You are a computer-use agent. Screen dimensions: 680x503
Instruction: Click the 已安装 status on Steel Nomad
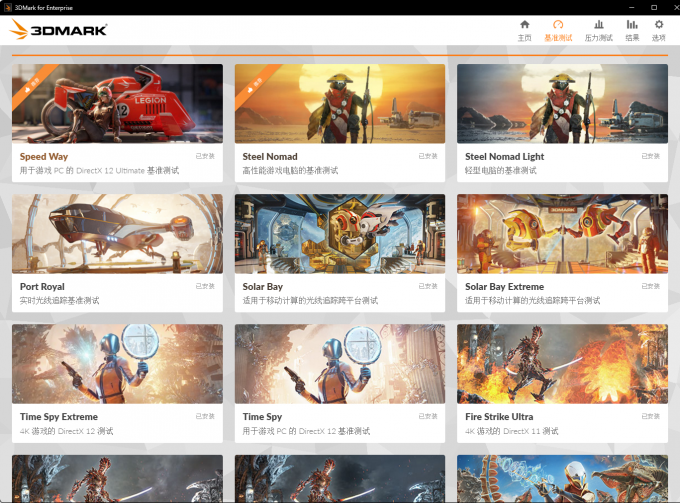click(x=428, y=156)
